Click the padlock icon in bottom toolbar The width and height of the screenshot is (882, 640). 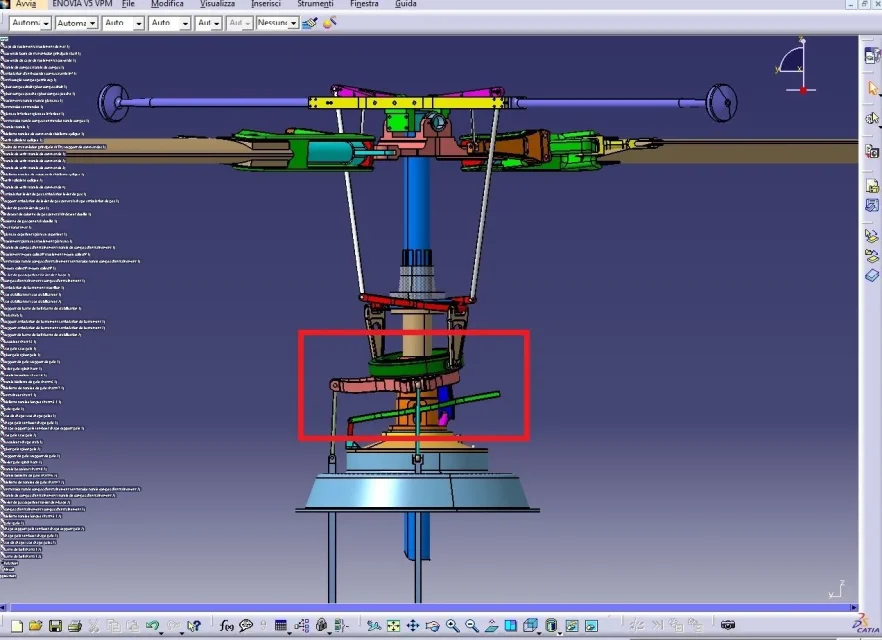[321, 625]
